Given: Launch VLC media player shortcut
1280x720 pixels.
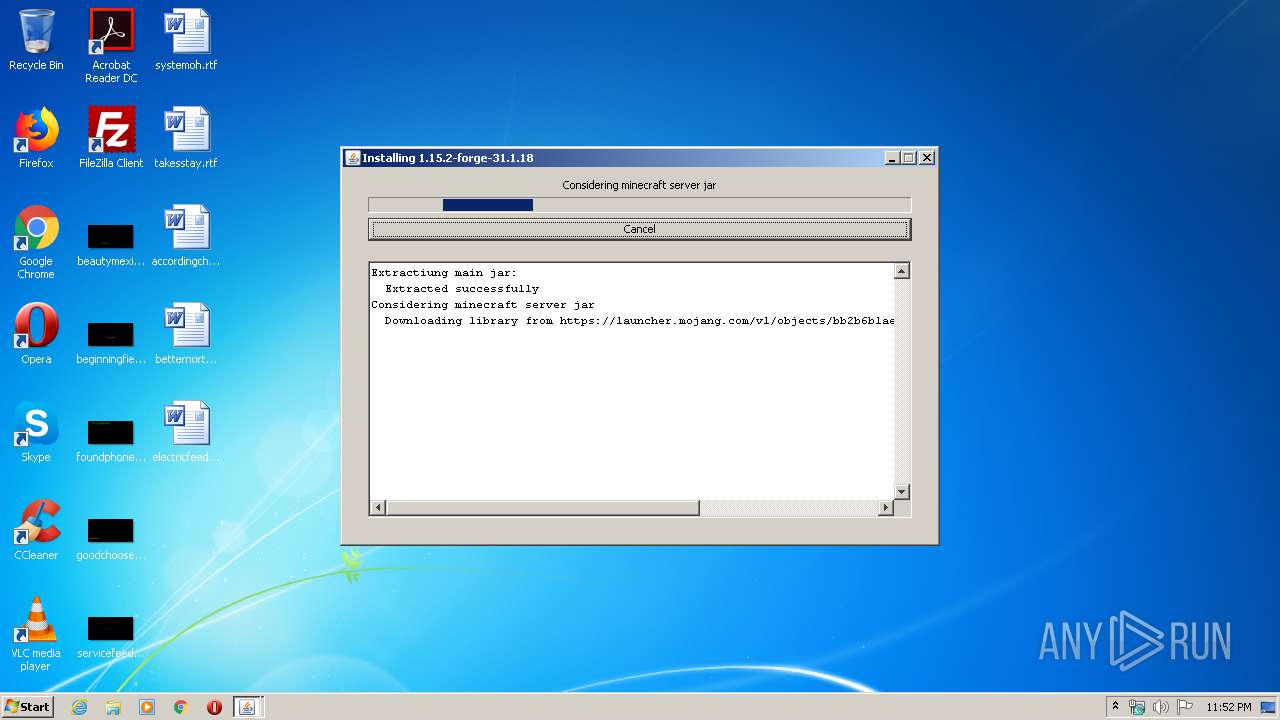Looking at the screenshot, I should (36, 634).
